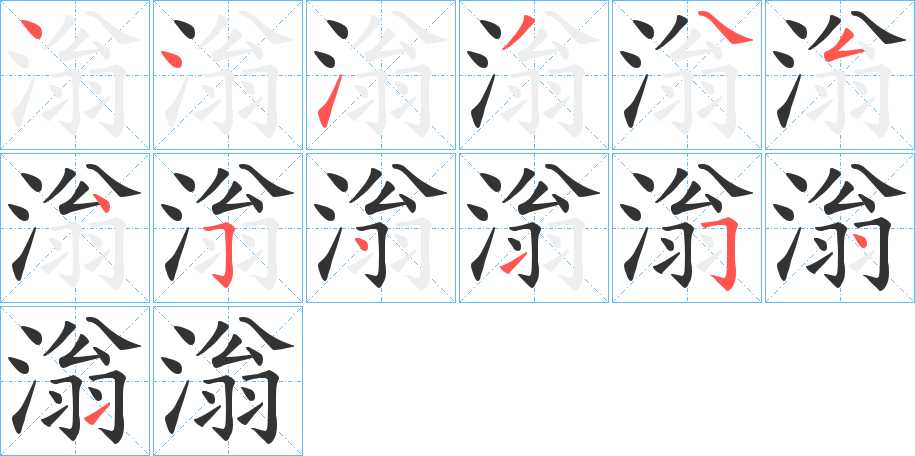Open the second stroke step frame
The width and height of the screenshot is (915, 456).
(228, 75)
